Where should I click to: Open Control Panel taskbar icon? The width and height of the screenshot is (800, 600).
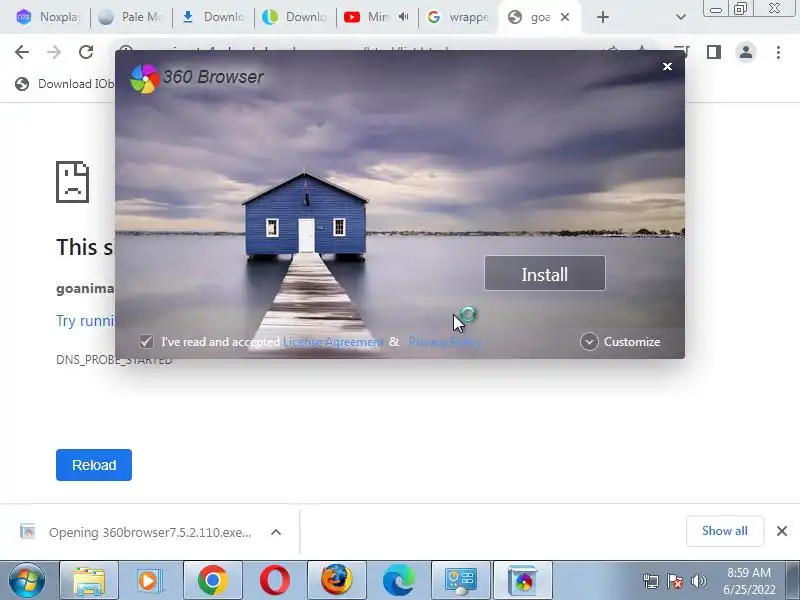tap(461, 580)
